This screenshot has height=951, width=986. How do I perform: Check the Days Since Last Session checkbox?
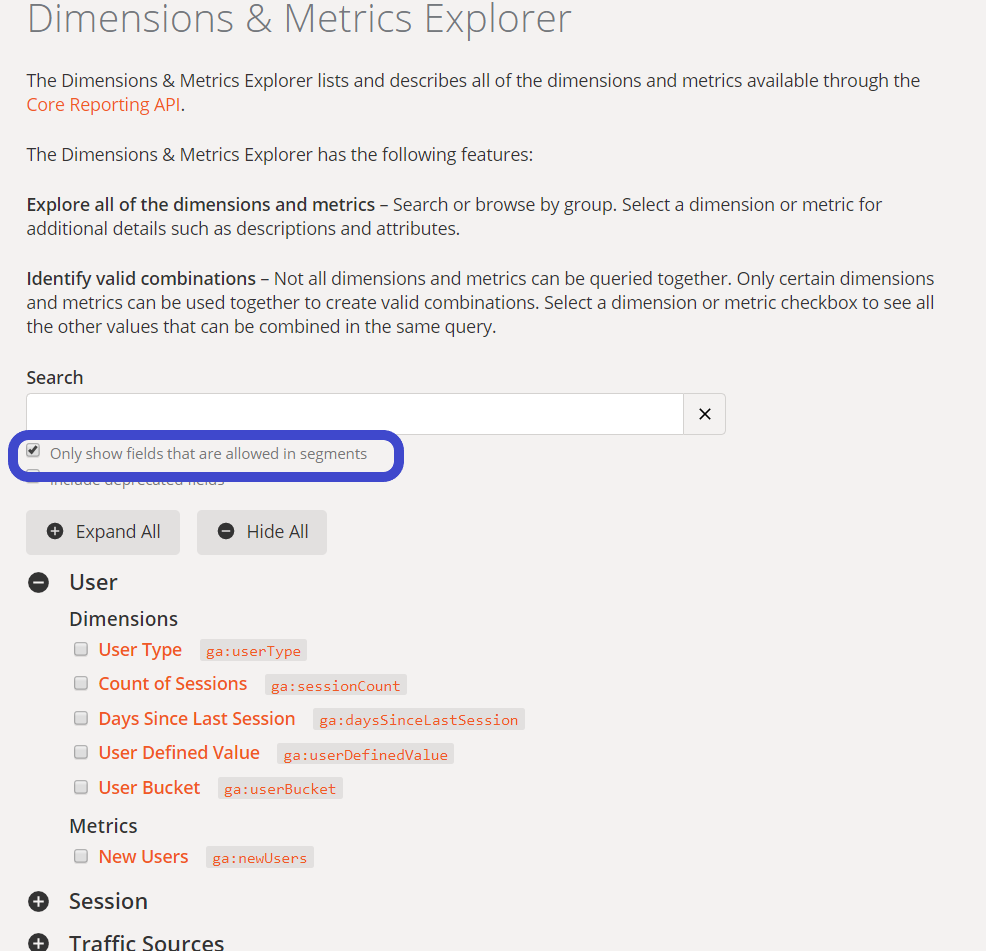[x=81, y=718]
